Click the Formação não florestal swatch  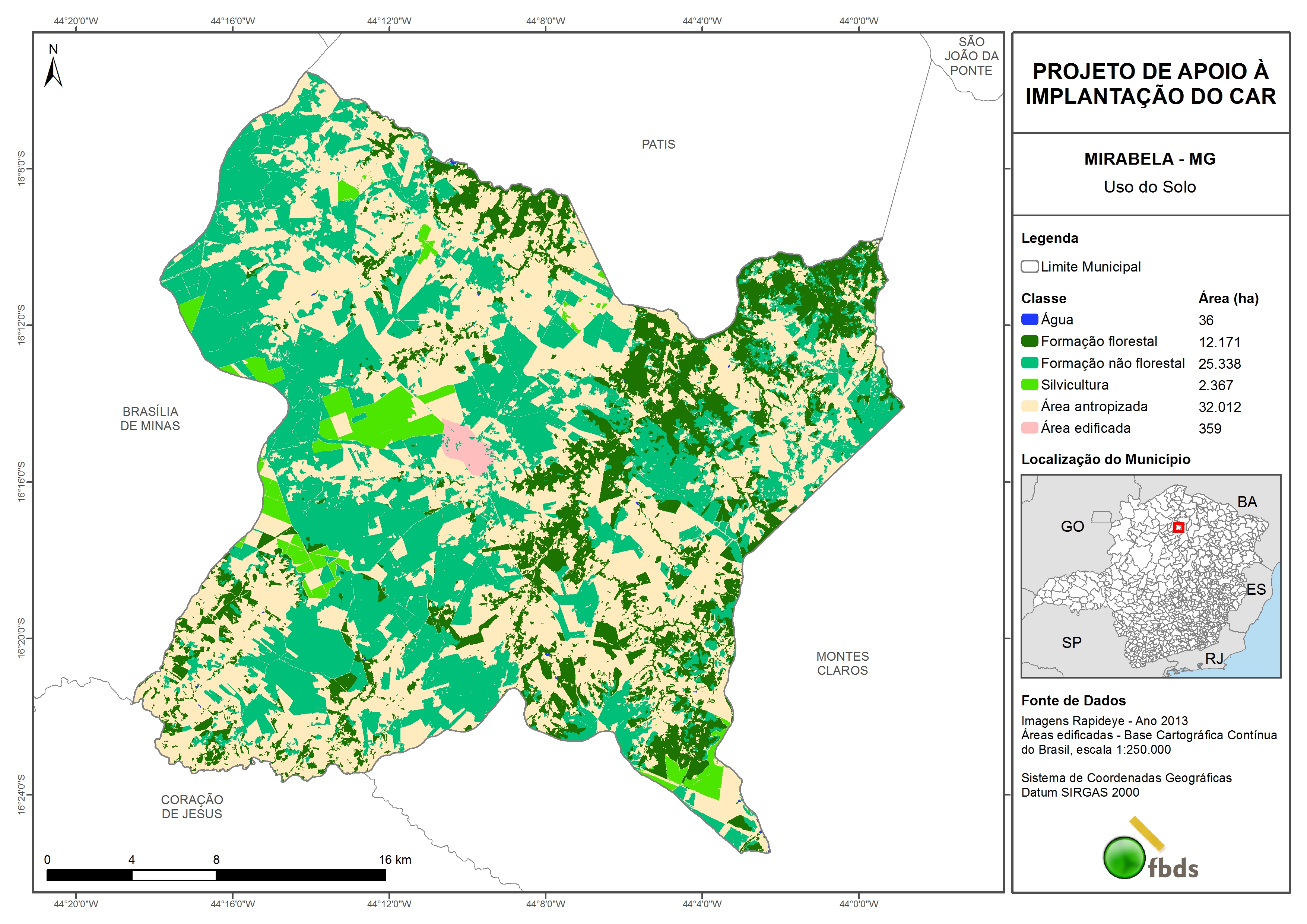point(1029,363)
